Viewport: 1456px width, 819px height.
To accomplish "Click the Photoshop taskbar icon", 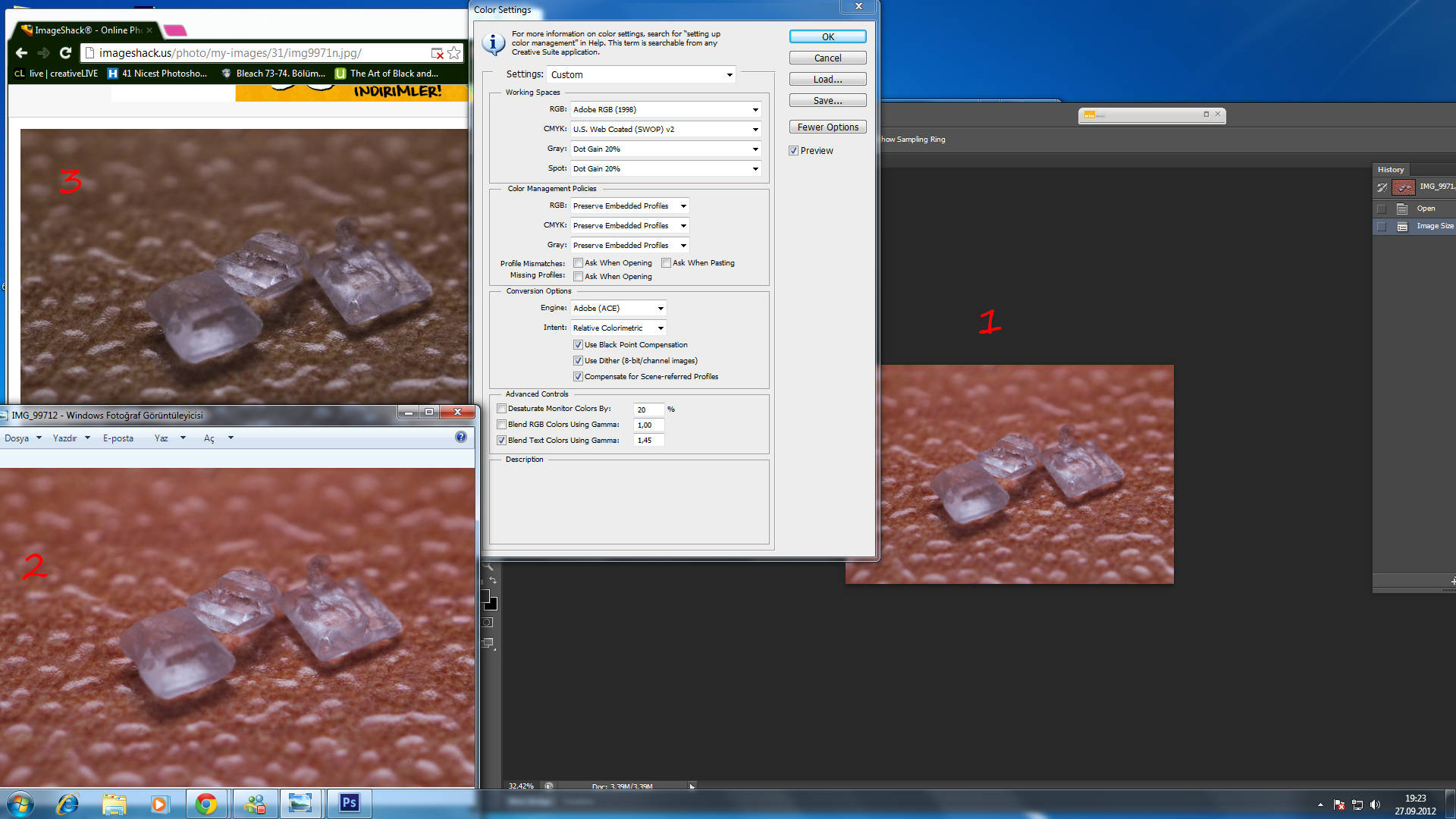I will [349, 803].
